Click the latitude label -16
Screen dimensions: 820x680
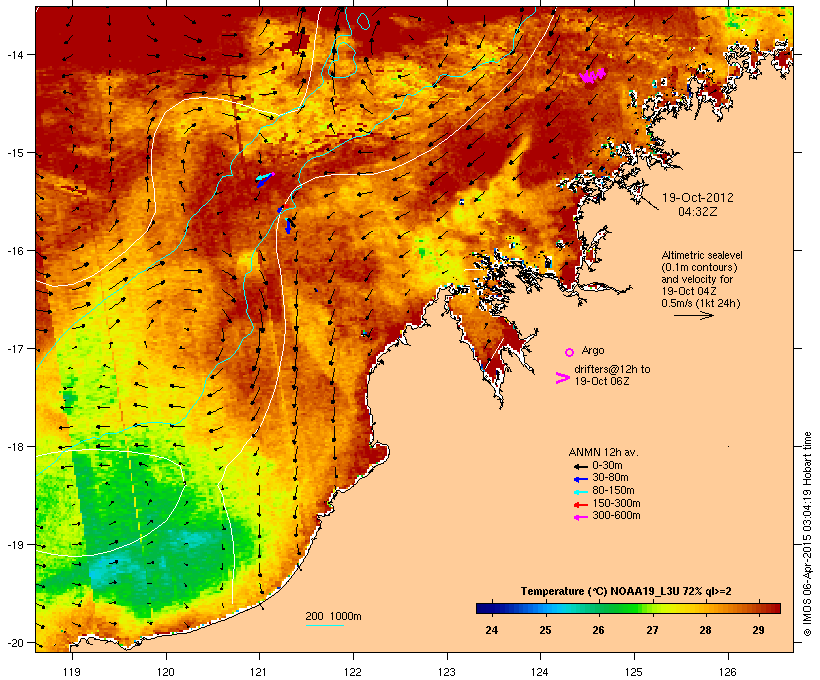(x=14, y=251)
